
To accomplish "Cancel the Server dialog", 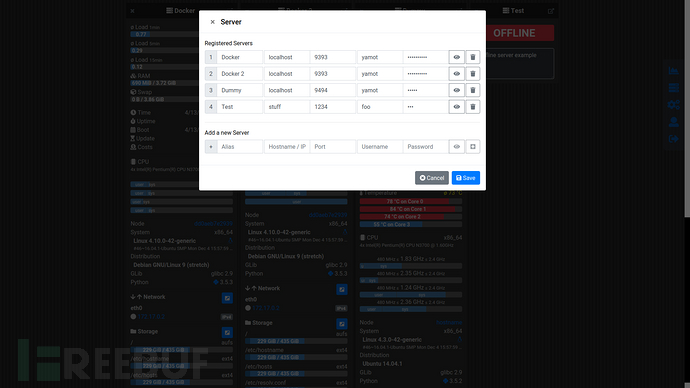I will coord(432,178).
